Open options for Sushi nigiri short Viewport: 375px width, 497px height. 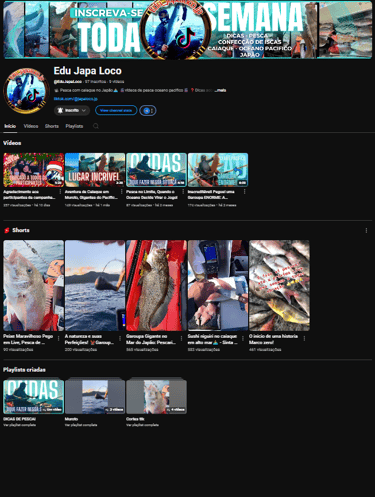243,338
